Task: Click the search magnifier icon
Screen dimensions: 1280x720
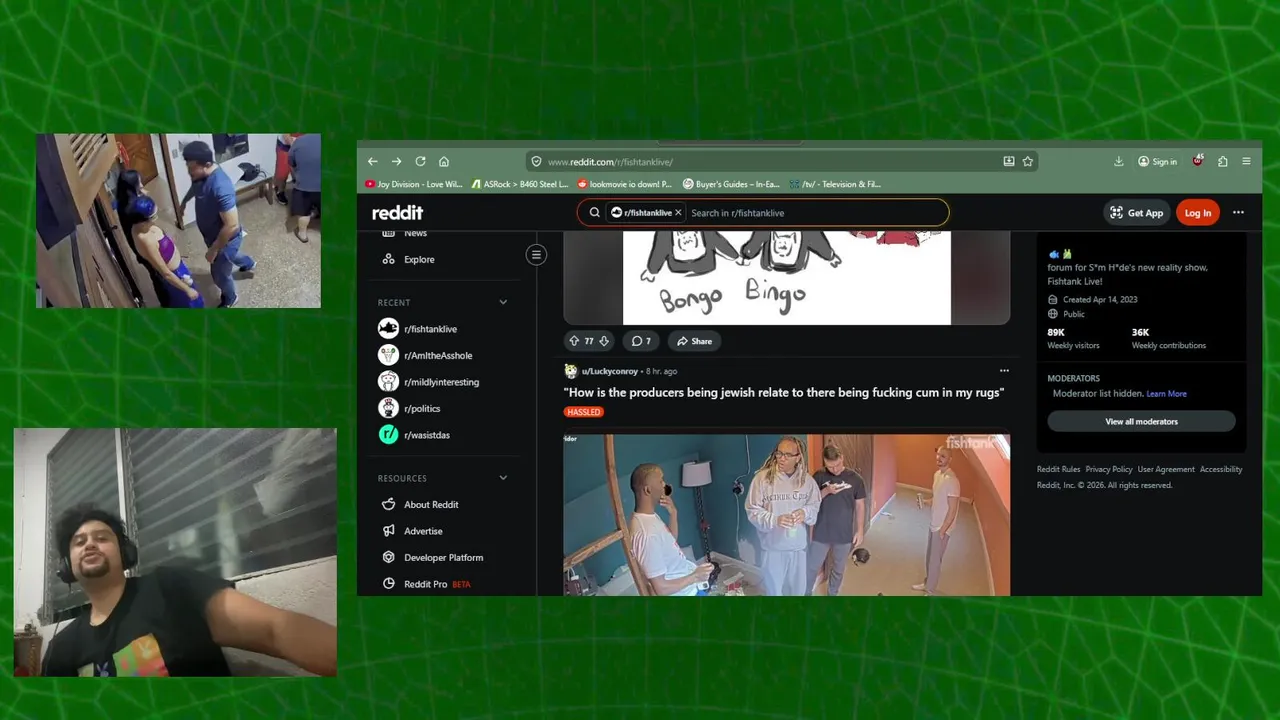Action: [594, 213]
